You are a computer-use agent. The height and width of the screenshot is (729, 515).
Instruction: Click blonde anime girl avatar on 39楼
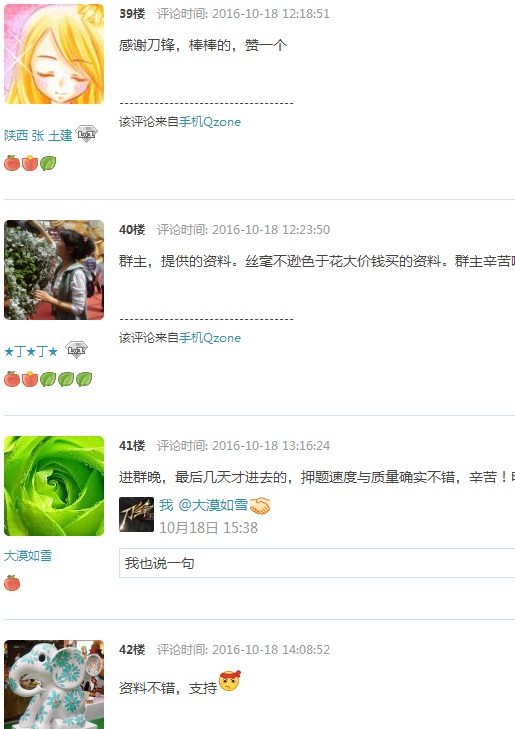point(54,54)
